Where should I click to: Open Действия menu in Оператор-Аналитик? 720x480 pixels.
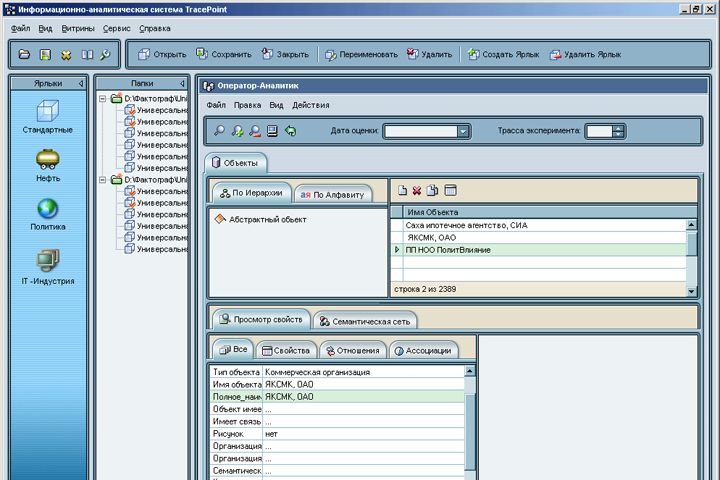(311, 105)
